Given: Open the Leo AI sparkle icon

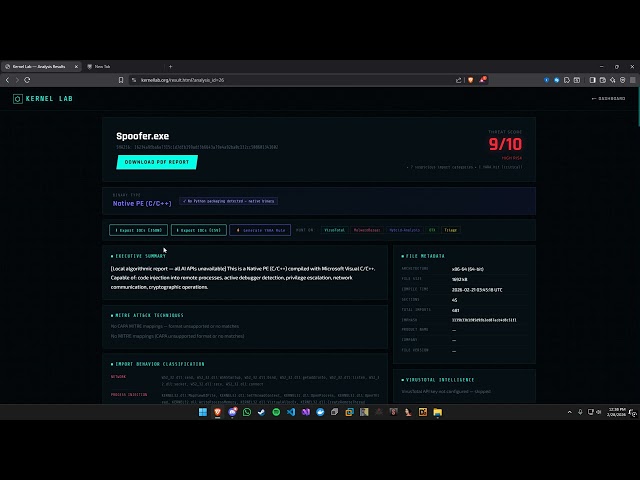Looking at the screenshot, I should [x=613, y=80].
